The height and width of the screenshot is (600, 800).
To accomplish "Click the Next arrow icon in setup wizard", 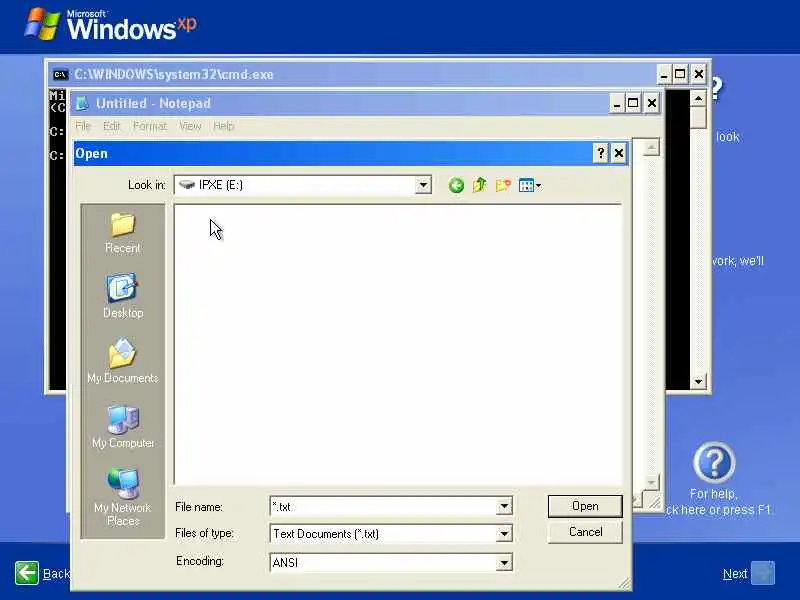I will (763, 573).
